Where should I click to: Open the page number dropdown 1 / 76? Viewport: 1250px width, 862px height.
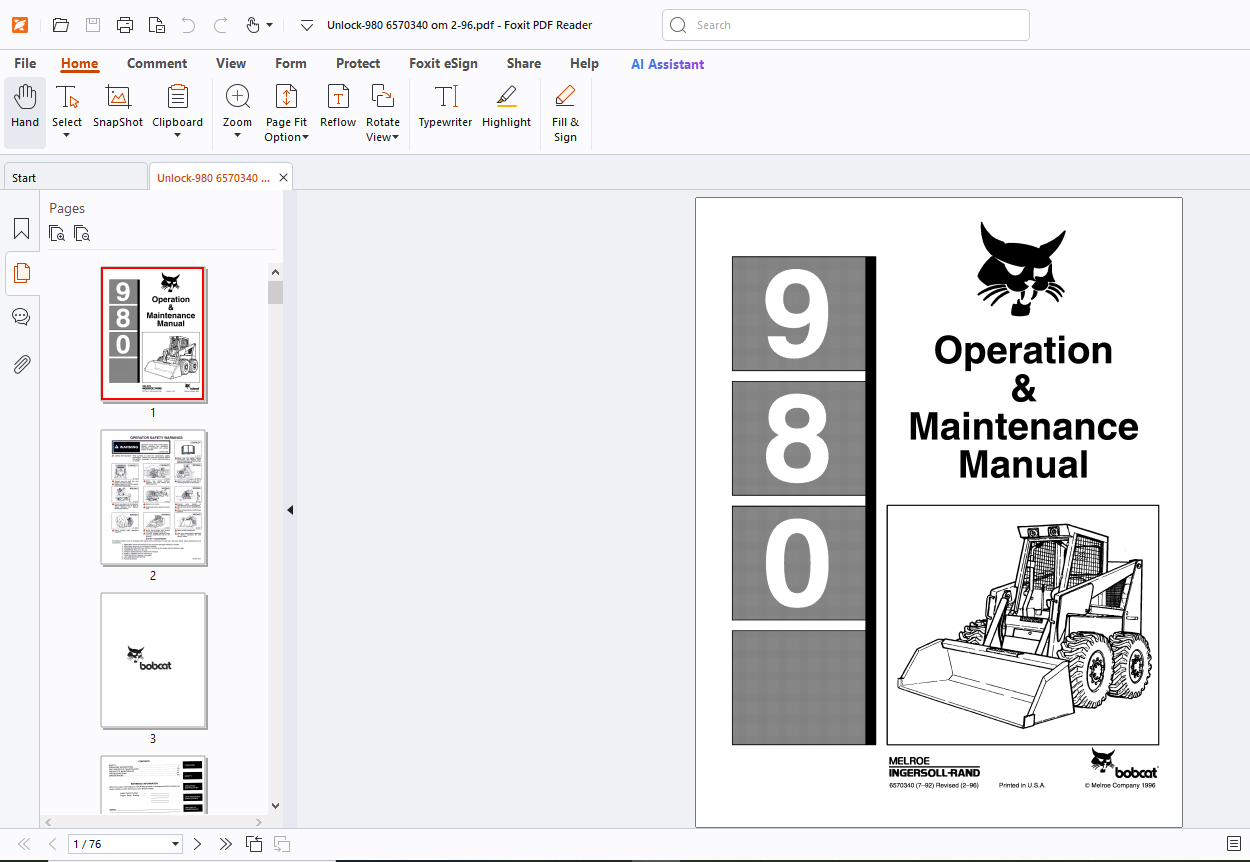[176, 844]
